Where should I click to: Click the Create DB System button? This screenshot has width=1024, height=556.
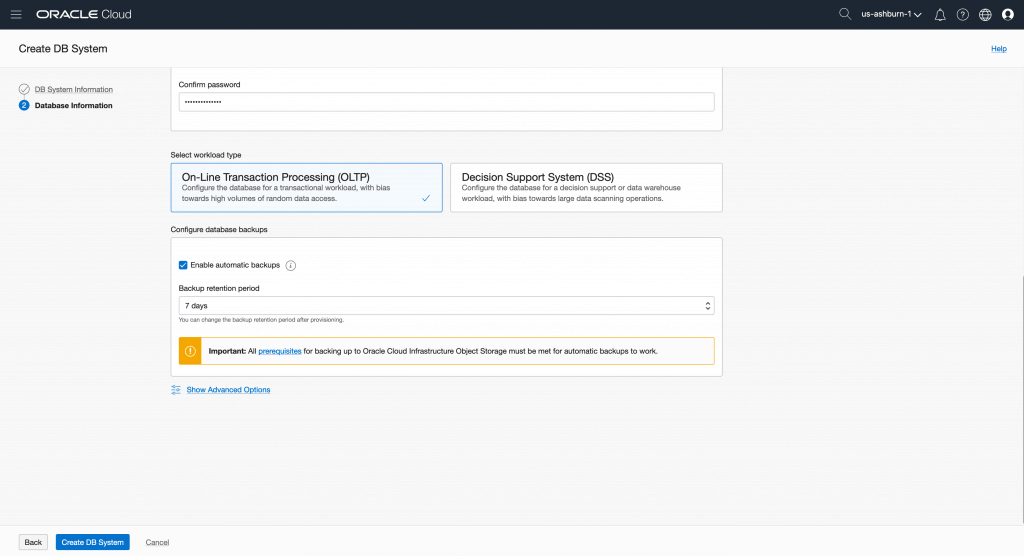pyautogui.click(x=92, y=542)
